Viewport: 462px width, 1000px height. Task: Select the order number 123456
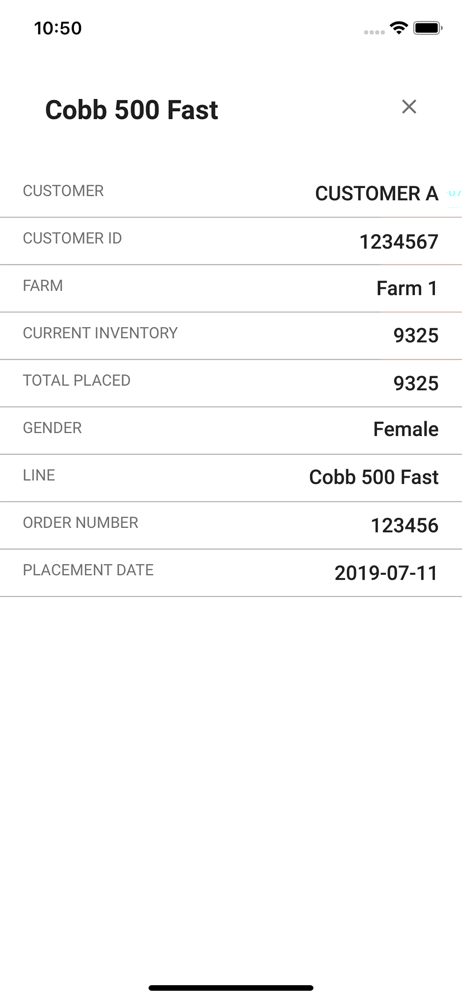click(405, 525)
